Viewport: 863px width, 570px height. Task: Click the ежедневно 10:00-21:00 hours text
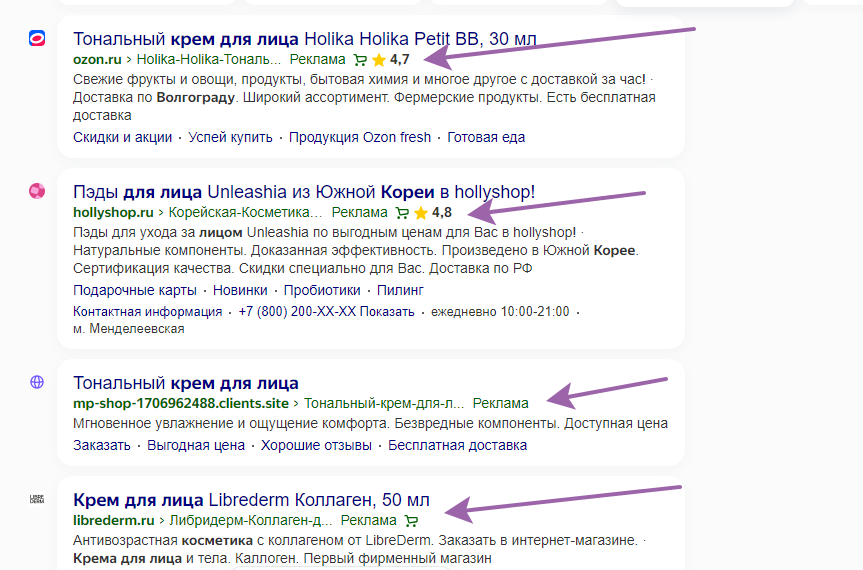point(500,312)
